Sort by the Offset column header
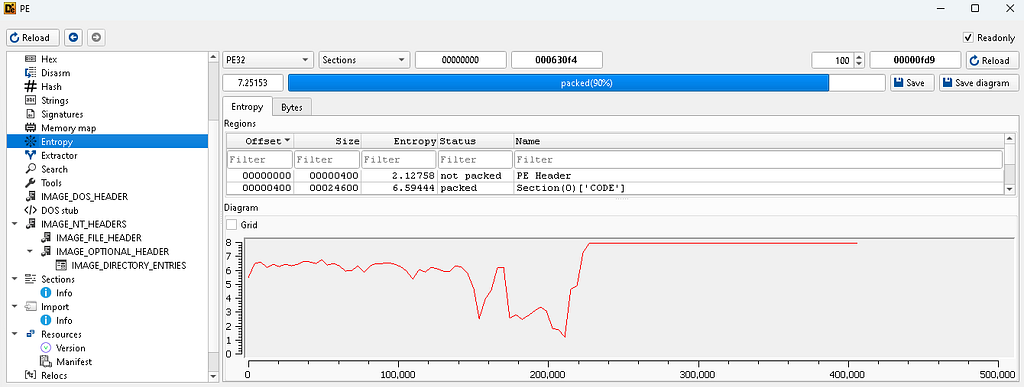Image resolution: width=1024 pixels, height=387 pixels. pos(260,141)
